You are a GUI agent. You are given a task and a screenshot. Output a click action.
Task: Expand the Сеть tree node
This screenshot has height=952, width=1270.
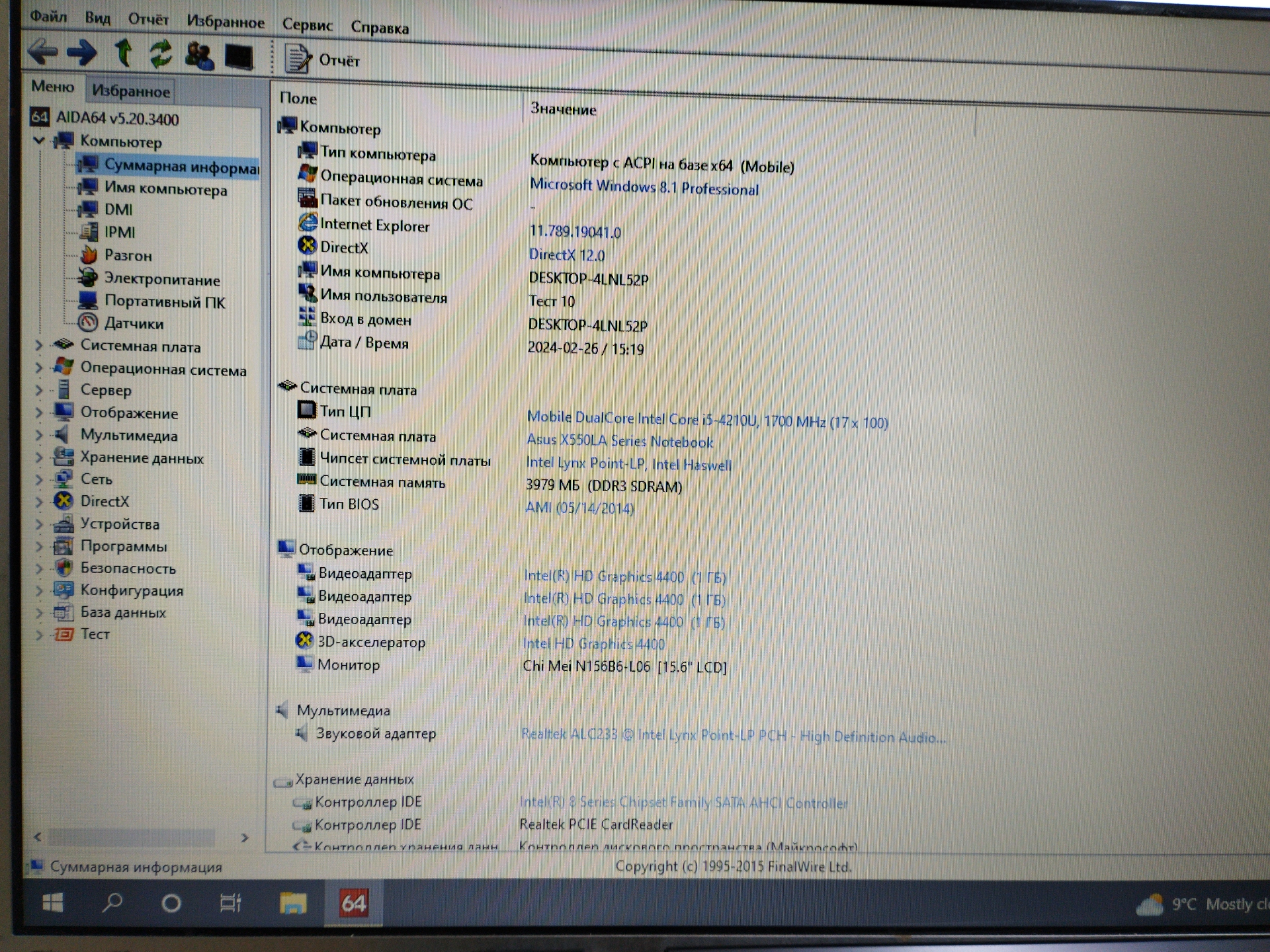coord(38,479)
